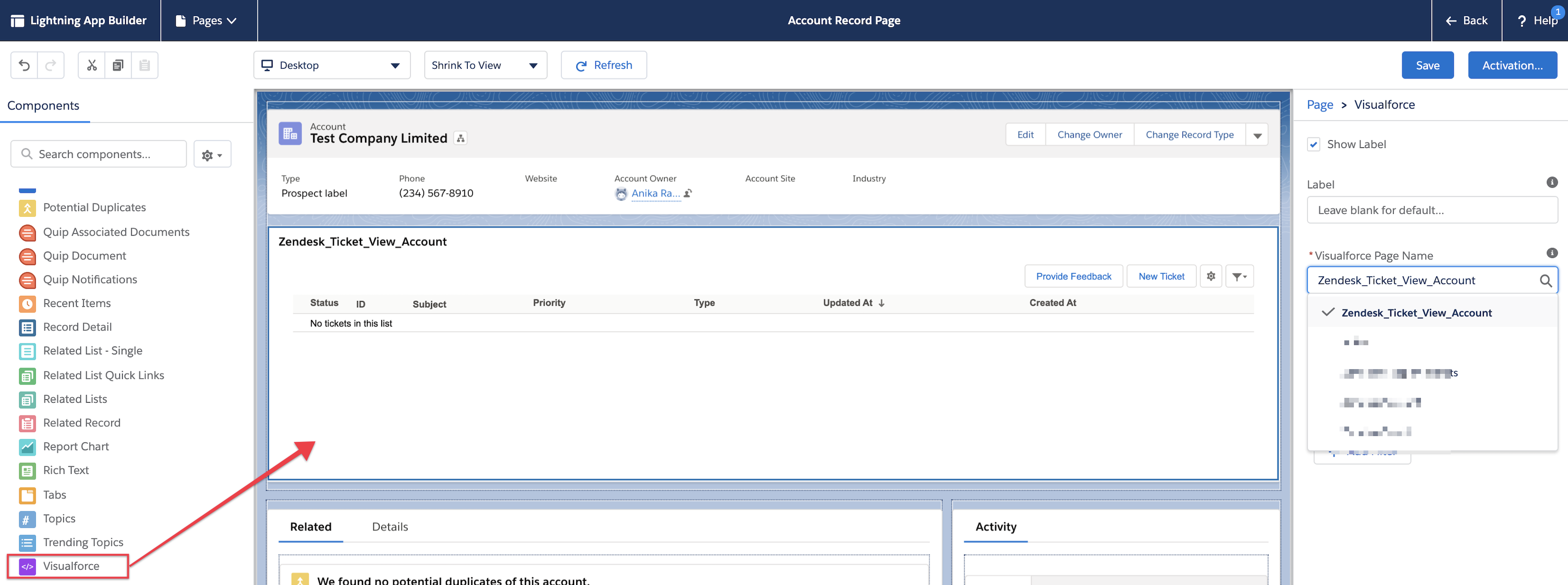This screenshot has height=585, width=1568.
Task: Click the Related List - Single icon
Action: (27, 351)
